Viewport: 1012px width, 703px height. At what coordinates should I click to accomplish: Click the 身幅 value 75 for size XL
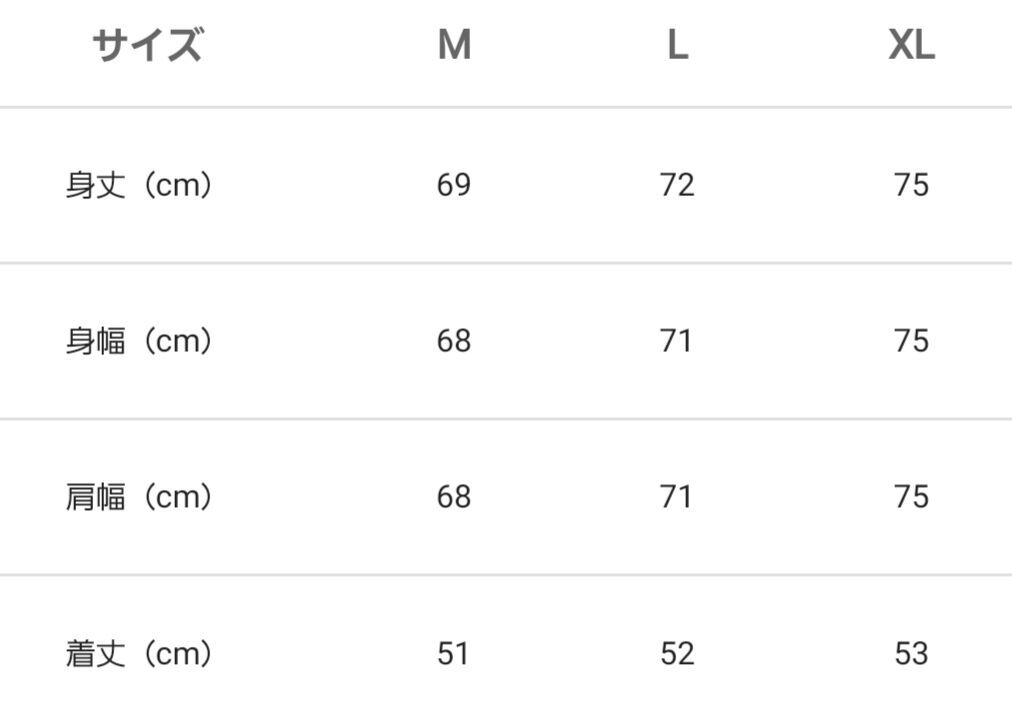911,342
